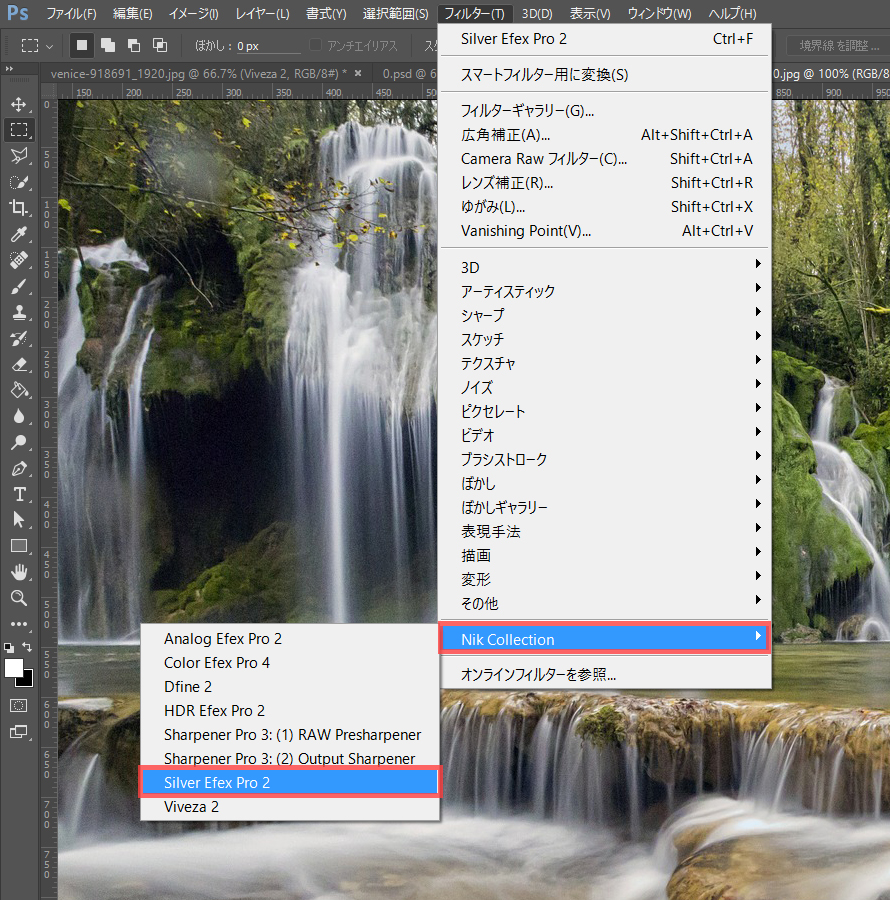Screen dimensions: 890x900
Task: Open オンラインフィルターを参照...
Action: (x=605, y=674)
